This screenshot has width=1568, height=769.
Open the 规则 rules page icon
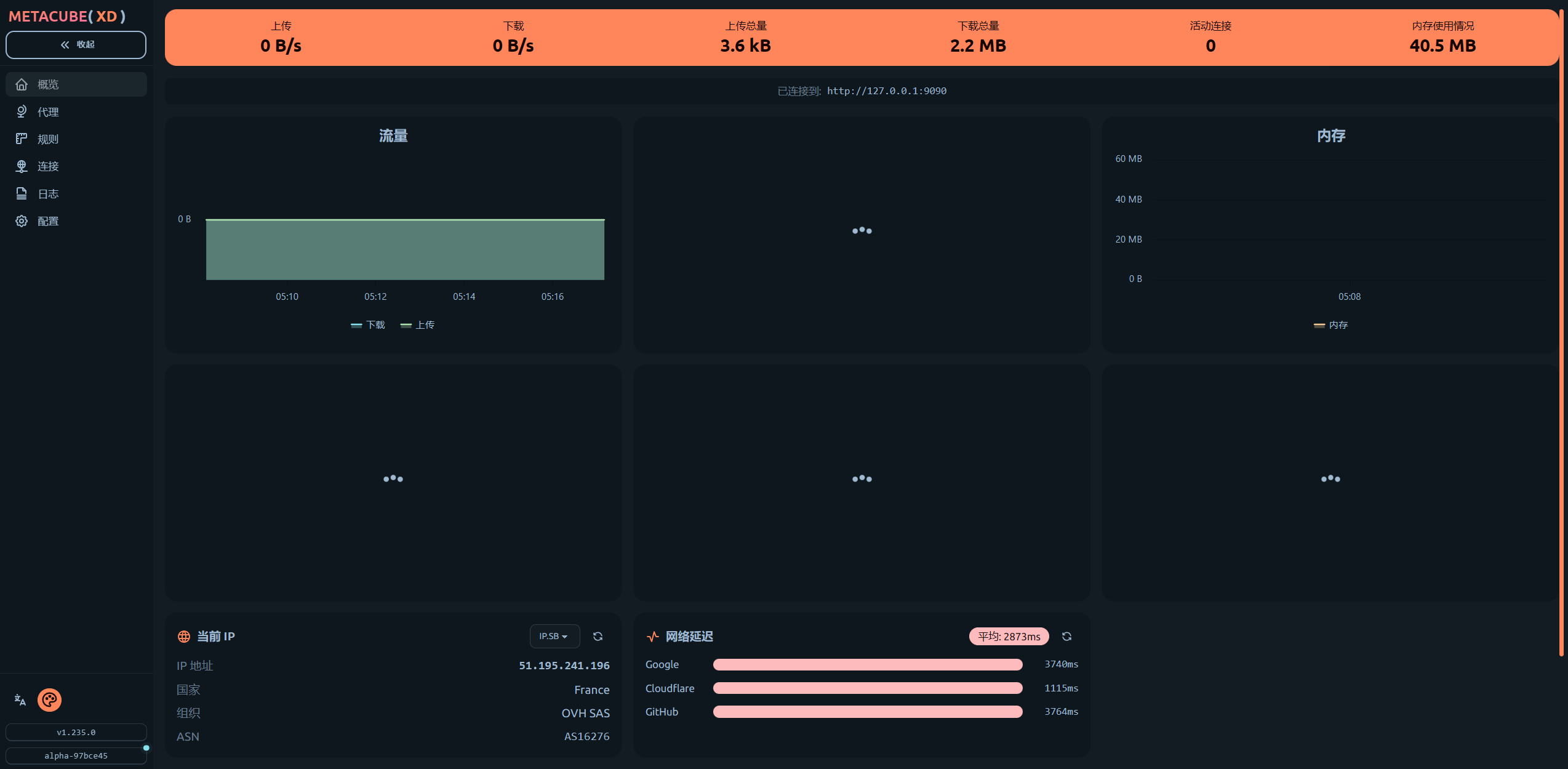point(22,139)
